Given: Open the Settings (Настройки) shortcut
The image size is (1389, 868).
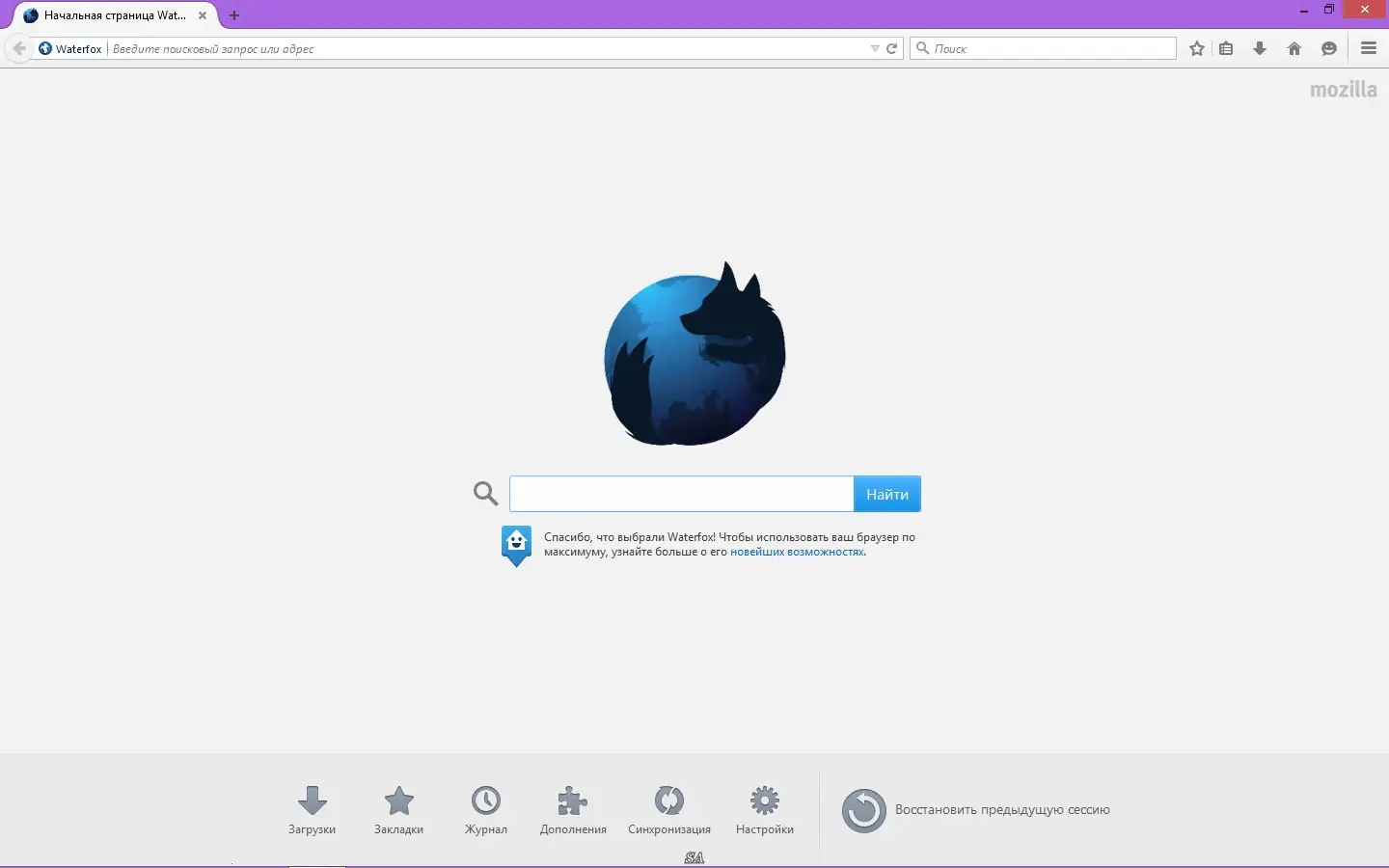Looking at the screenshot, I should click(x=765, y=810).
